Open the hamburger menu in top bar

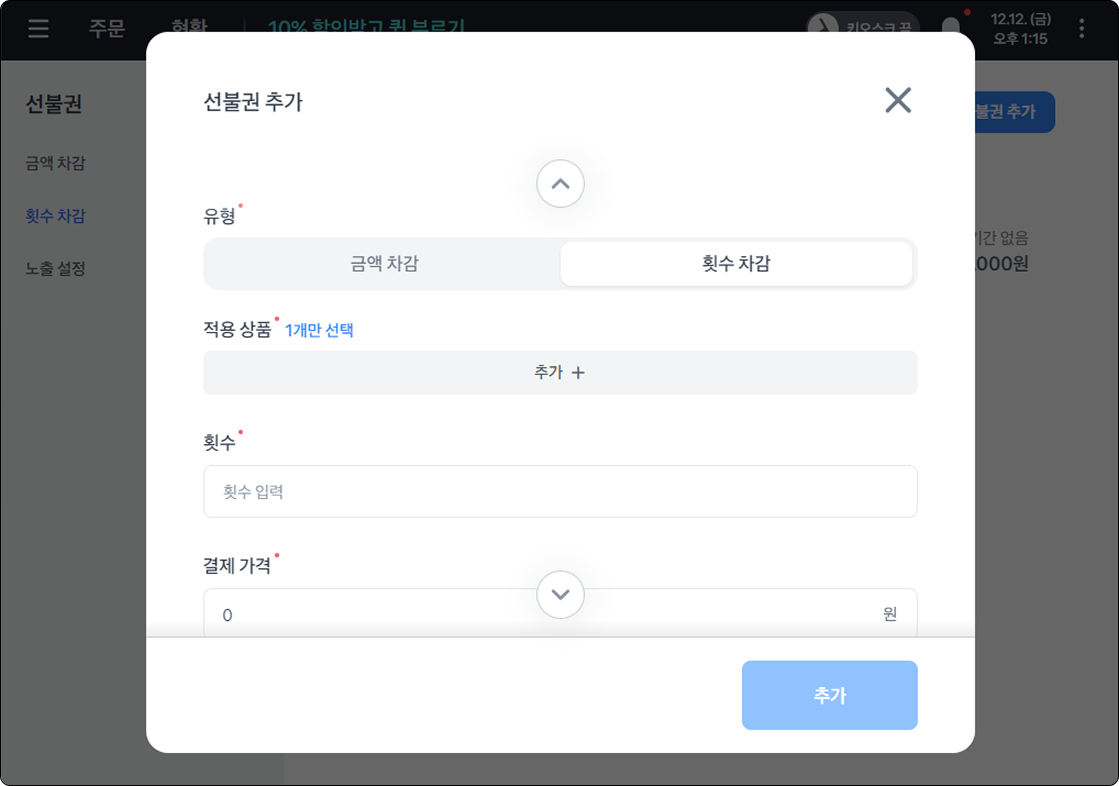(38, 28)
